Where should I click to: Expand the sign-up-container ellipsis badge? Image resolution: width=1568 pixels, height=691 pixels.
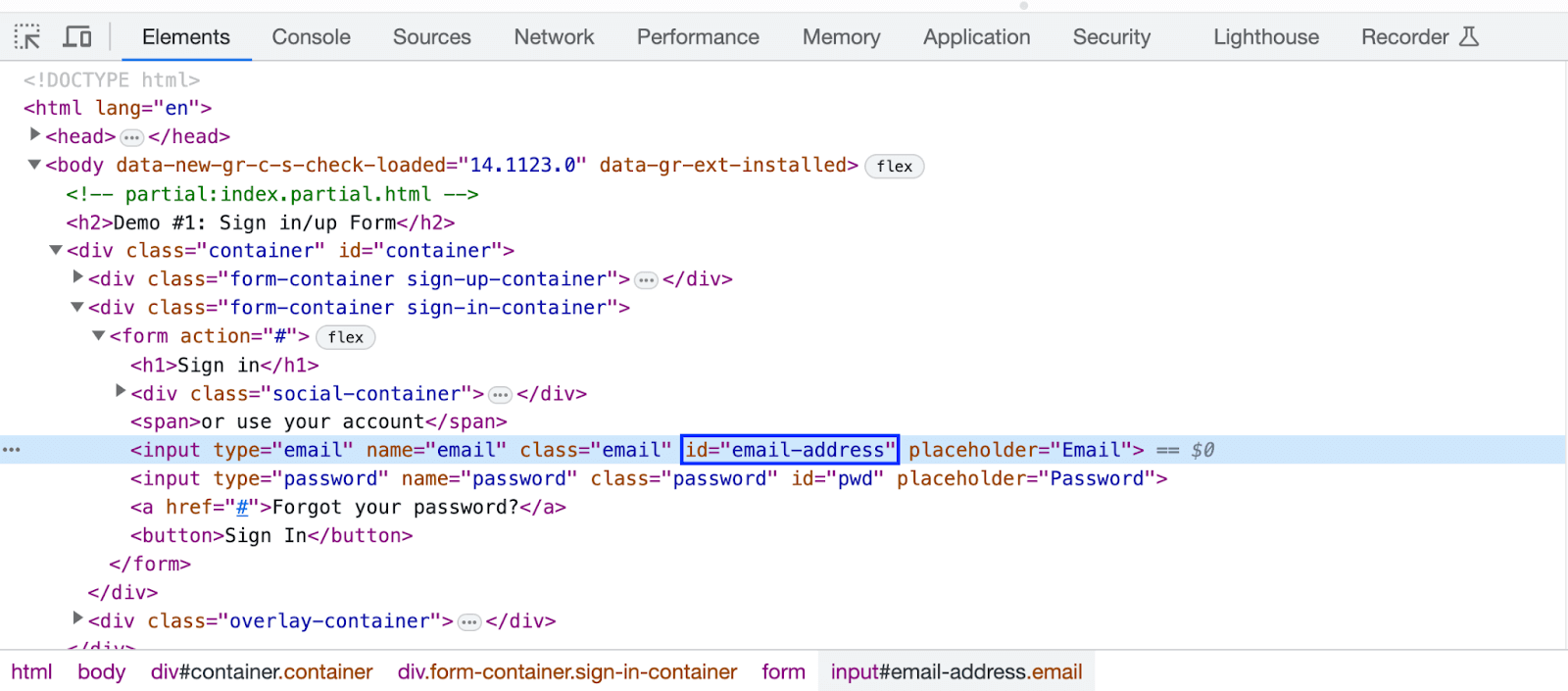646,280
